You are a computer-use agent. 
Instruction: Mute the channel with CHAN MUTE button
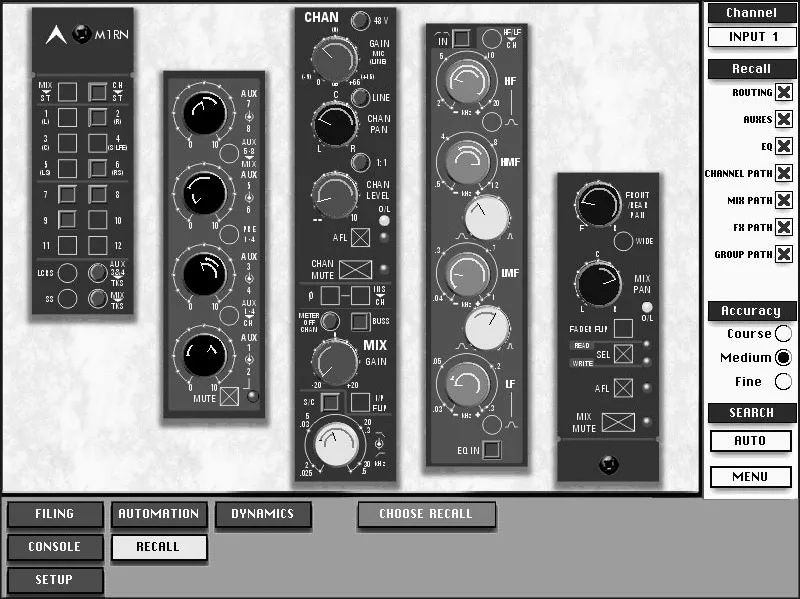[x=356, y=269]
